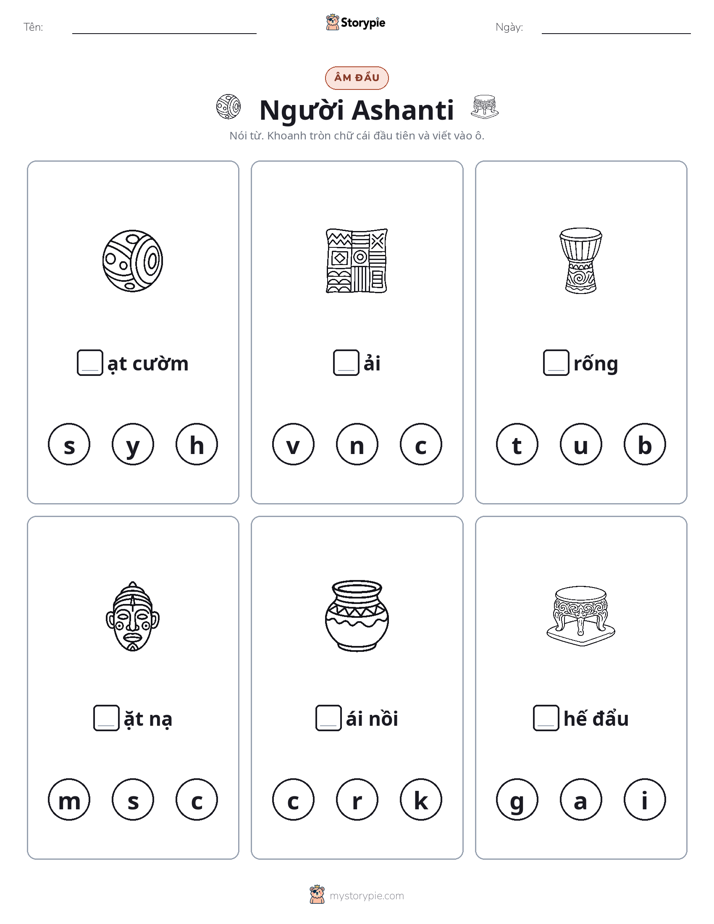Click the small bead icon beside the title
The height and width of the screenshot is (924, 714).
[228, 107]
